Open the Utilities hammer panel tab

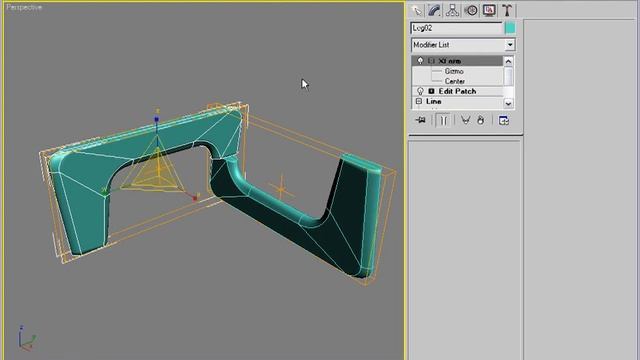coord(507,10)
